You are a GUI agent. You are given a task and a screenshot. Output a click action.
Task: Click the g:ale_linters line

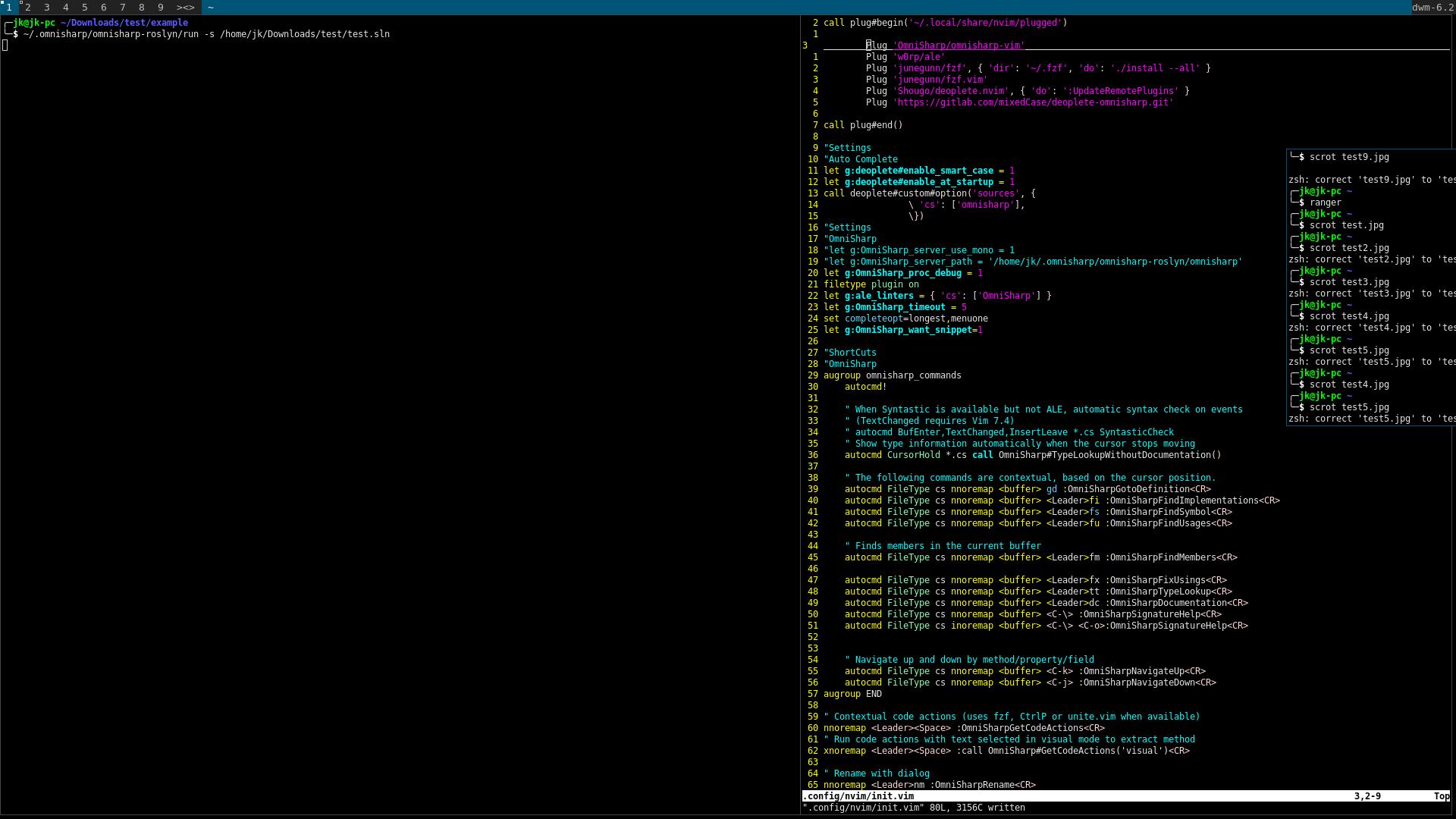tap(937, 296)
